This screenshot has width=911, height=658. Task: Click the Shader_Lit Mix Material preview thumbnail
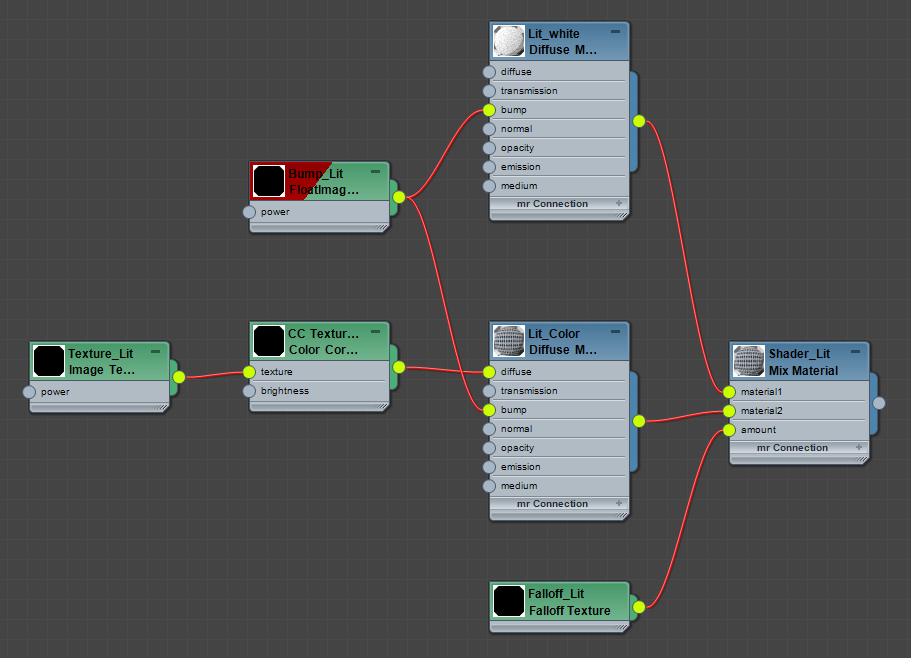749,361
